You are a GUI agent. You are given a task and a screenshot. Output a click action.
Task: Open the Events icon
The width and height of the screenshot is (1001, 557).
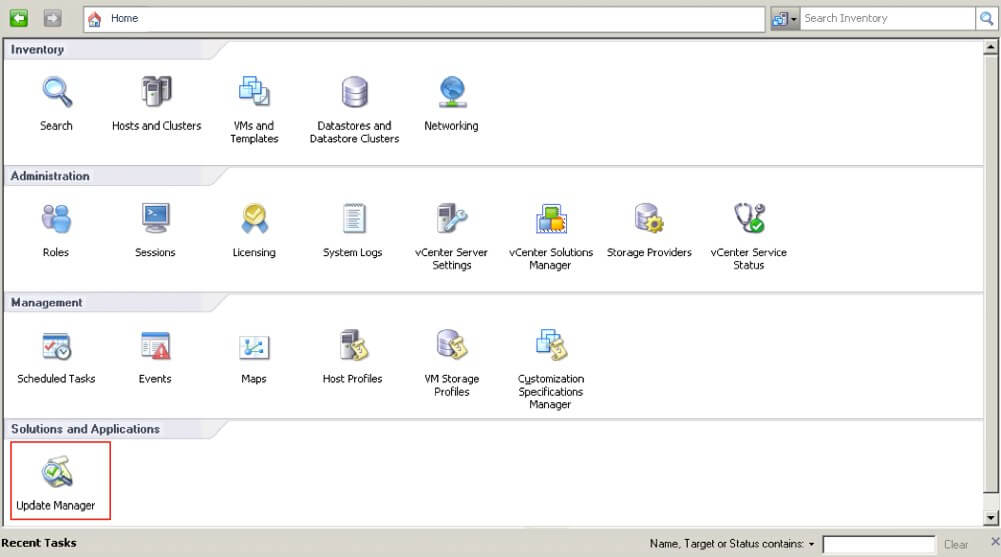155,346
